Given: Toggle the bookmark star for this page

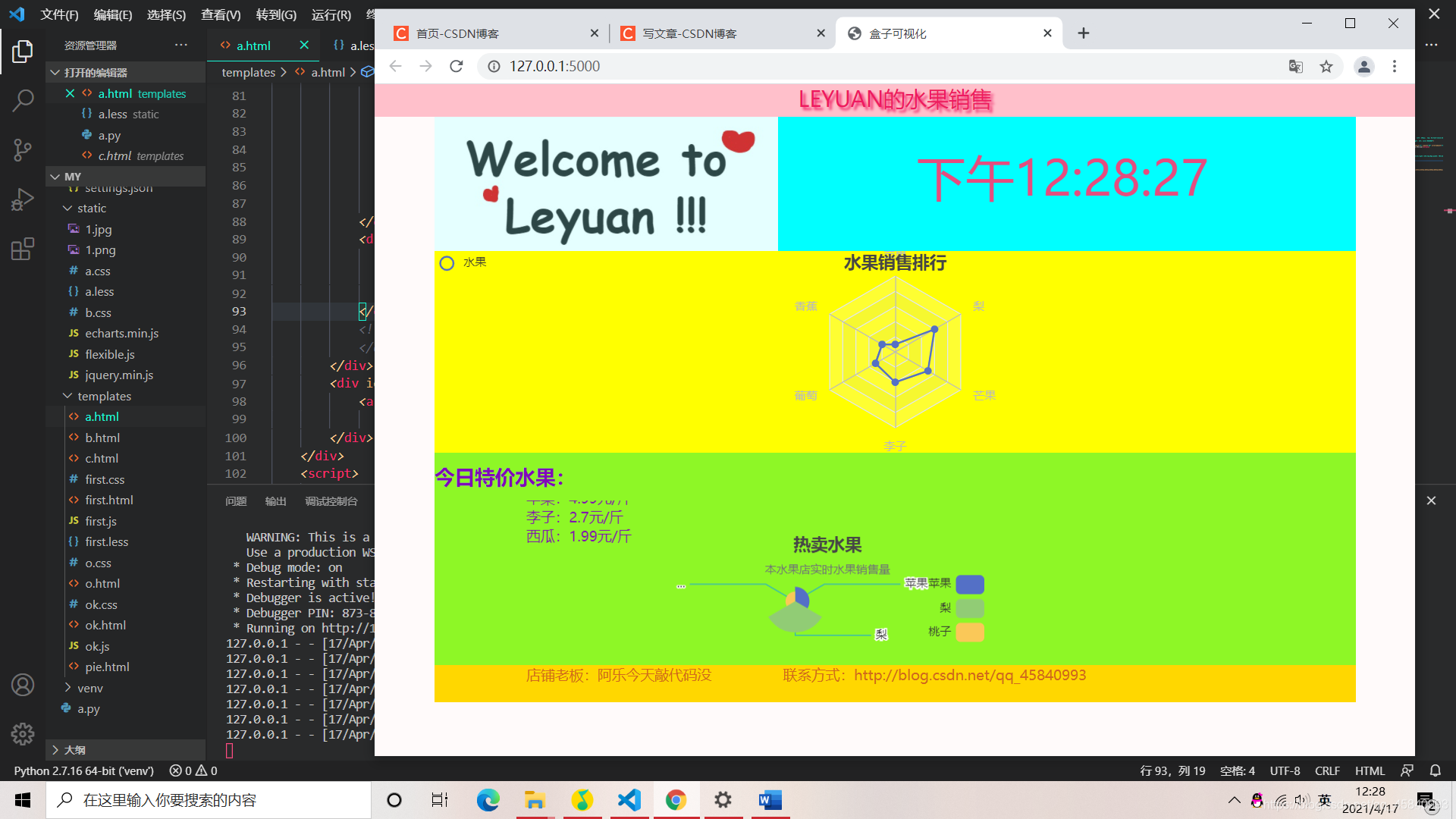Looking at the screenshot, I should pyautogui.click(x=1326, y=66).
